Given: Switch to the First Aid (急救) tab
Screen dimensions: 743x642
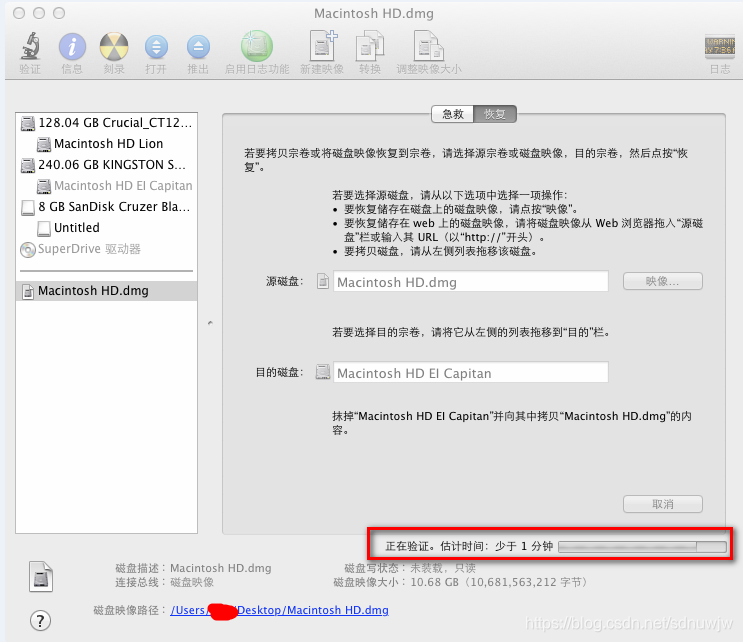Looking at the screenshot, I should [x=453, y=114].
